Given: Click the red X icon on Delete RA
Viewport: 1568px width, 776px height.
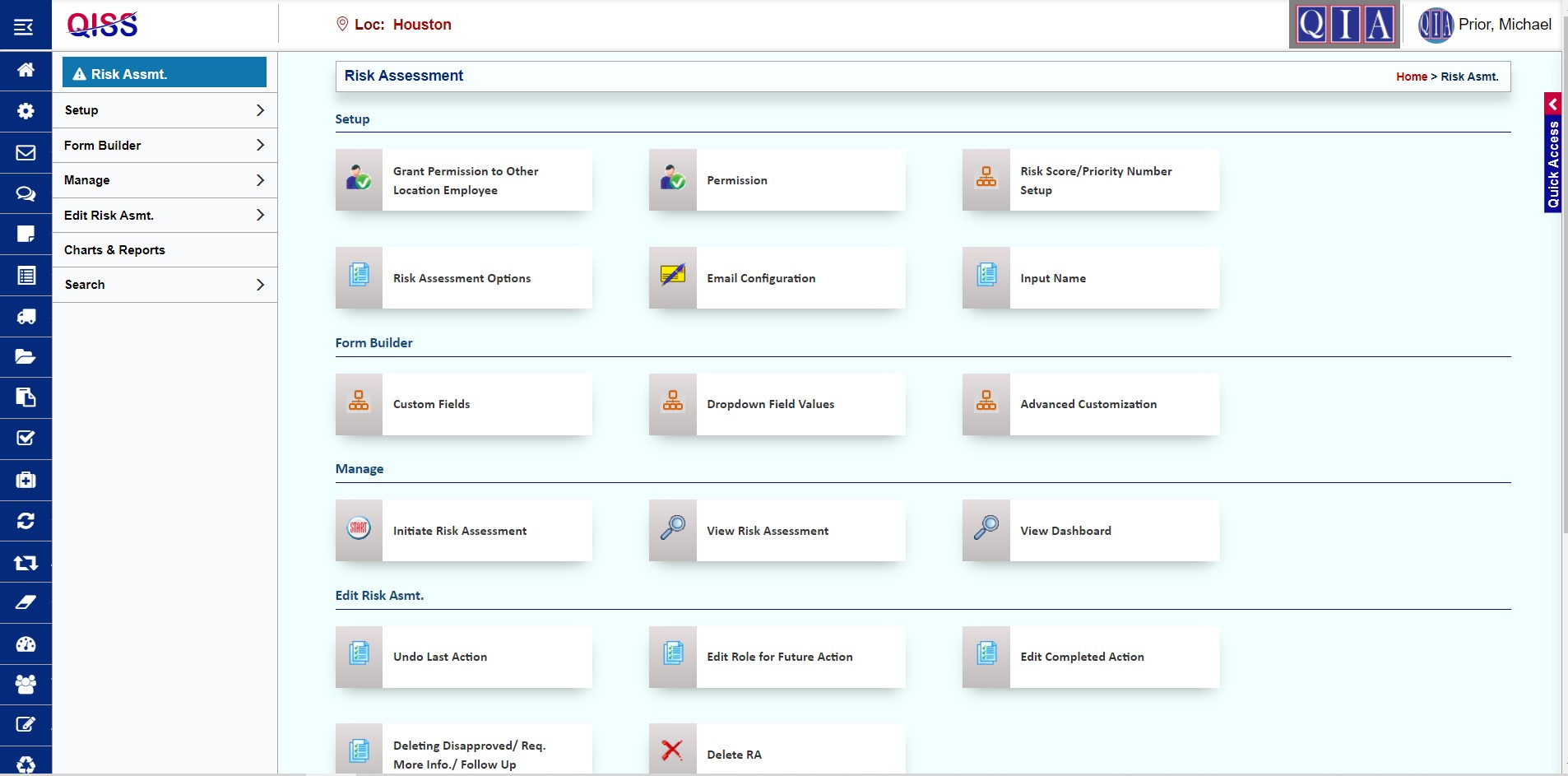Looking at the screenshot, I should (671, 750).
